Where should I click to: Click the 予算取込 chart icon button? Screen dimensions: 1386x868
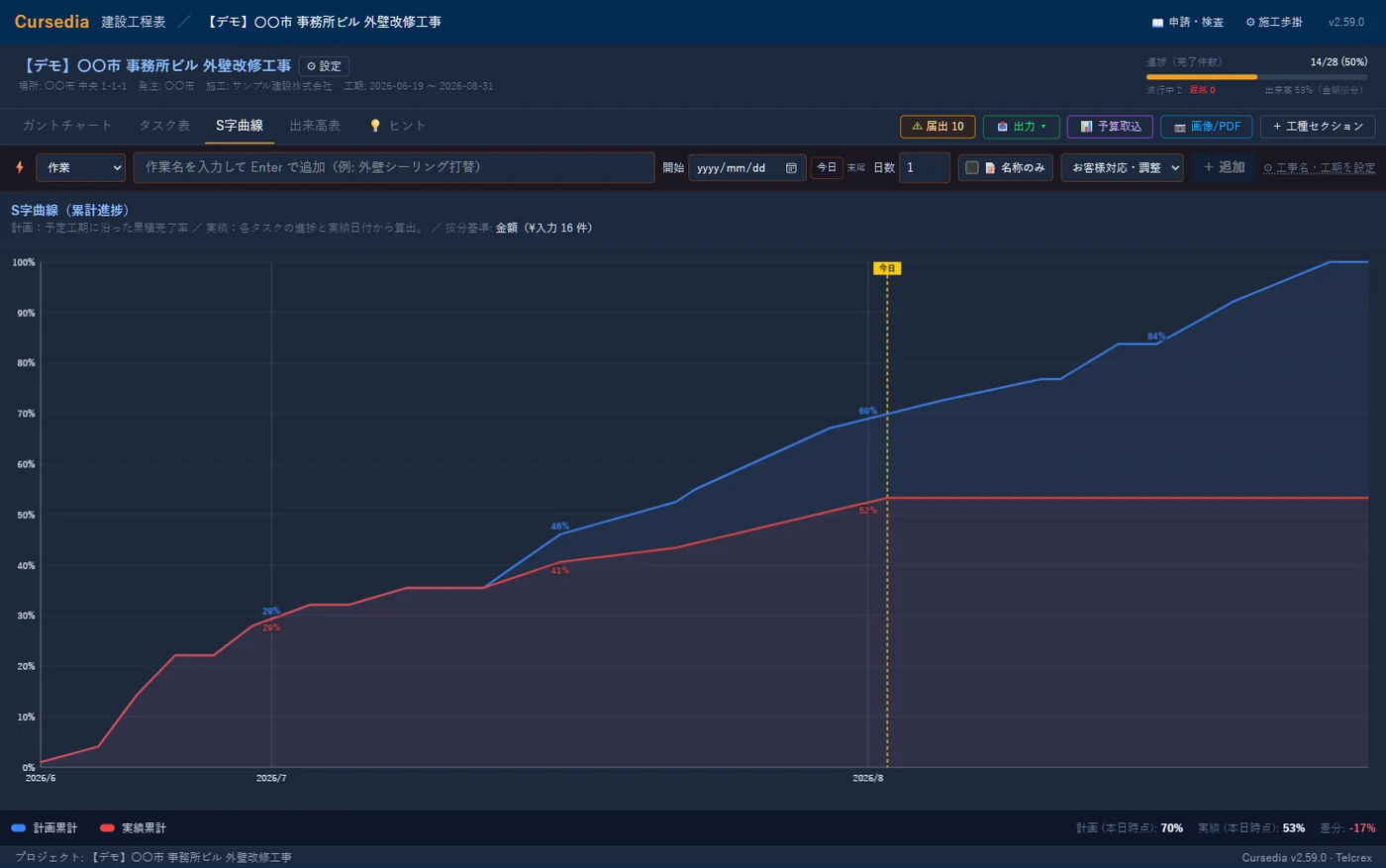coord(1110,127)
